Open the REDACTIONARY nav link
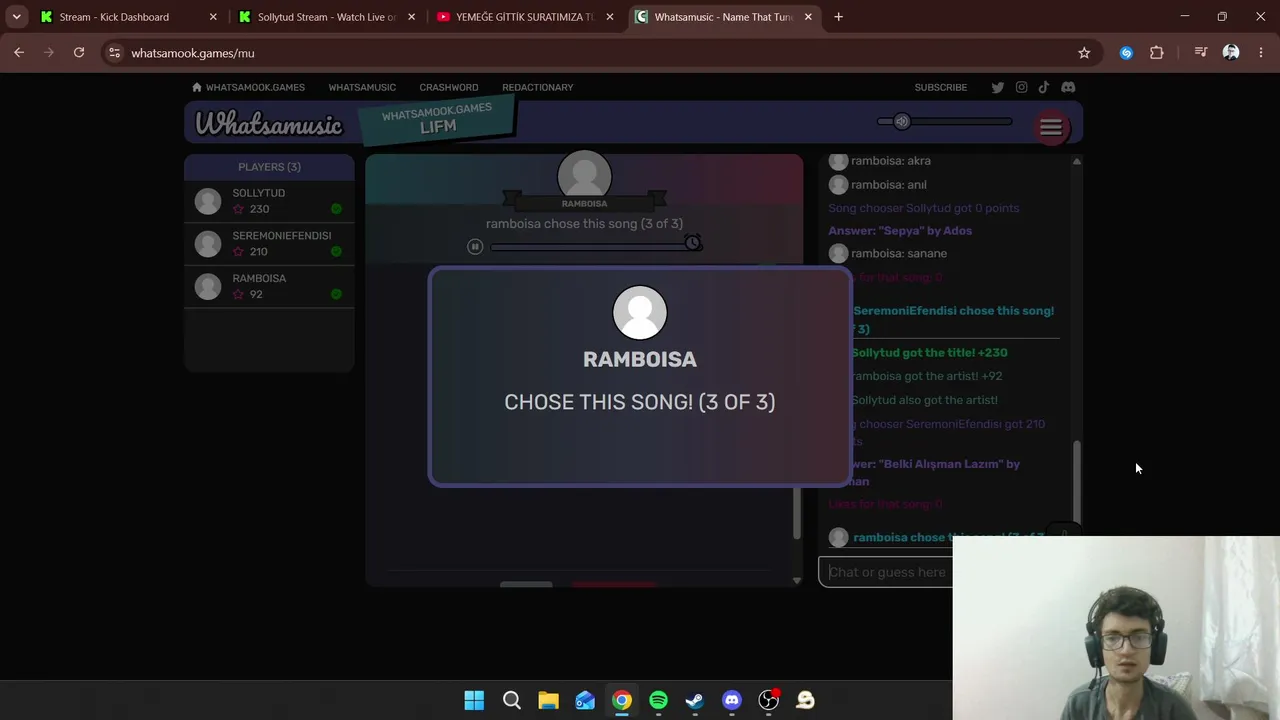The height and width of the screenshot is (720, 1280). point(538,87)
